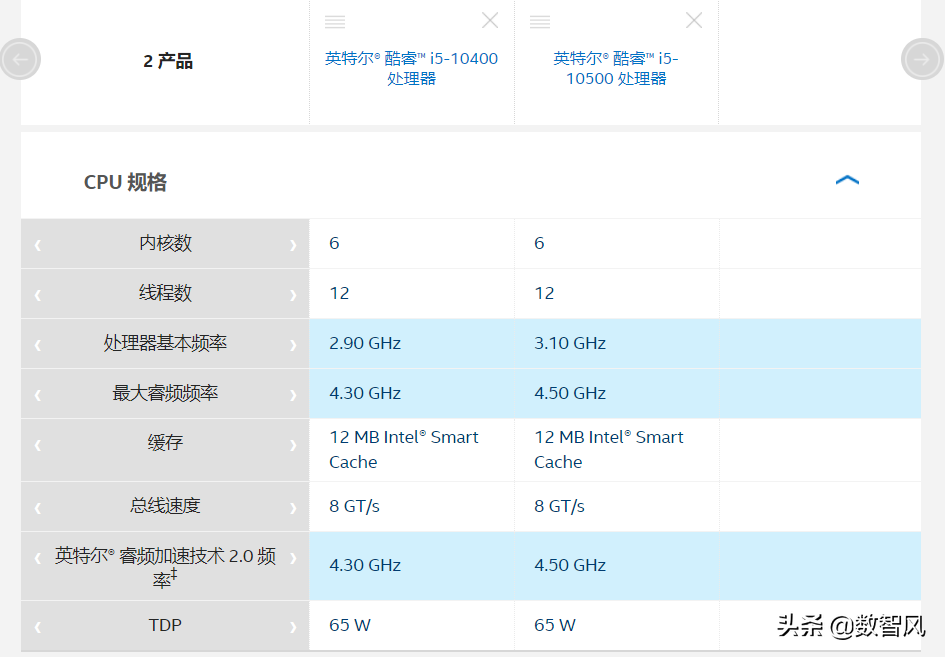Click the drag handle icon above i5-10500
Image resolution: width=945 pixels, height=657 pixels.
[540, 20]
